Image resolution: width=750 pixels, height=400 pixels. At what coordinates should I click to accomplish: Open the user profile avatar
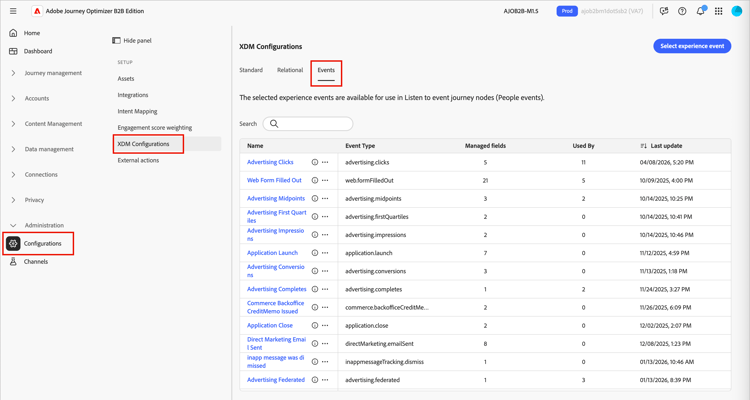pos(737,11)
